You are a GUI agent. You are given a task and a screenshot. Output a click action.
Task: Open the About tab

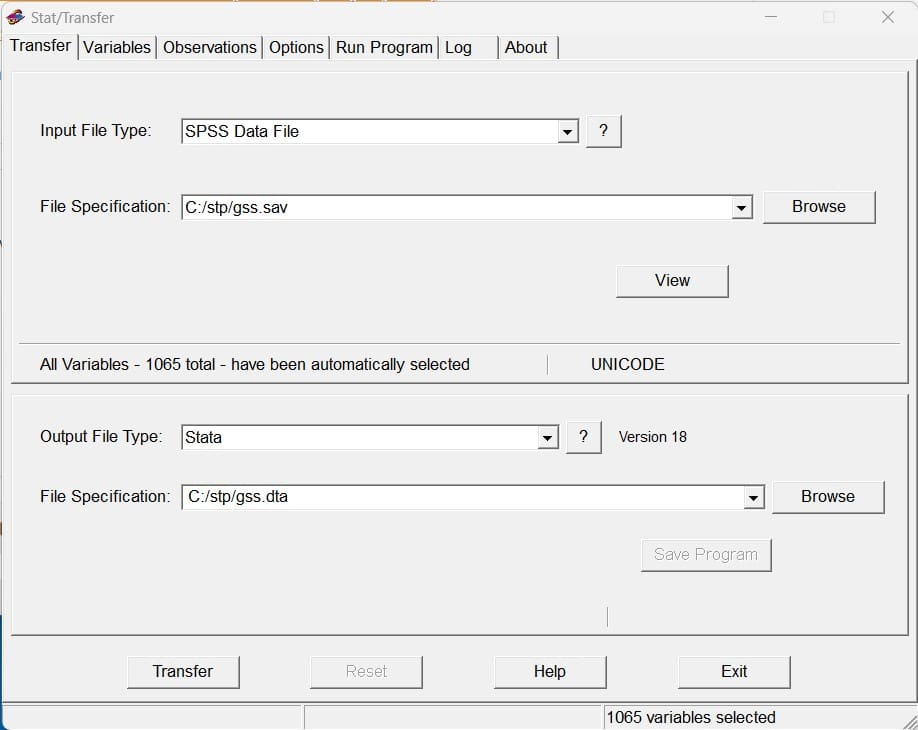click(526, 47)
